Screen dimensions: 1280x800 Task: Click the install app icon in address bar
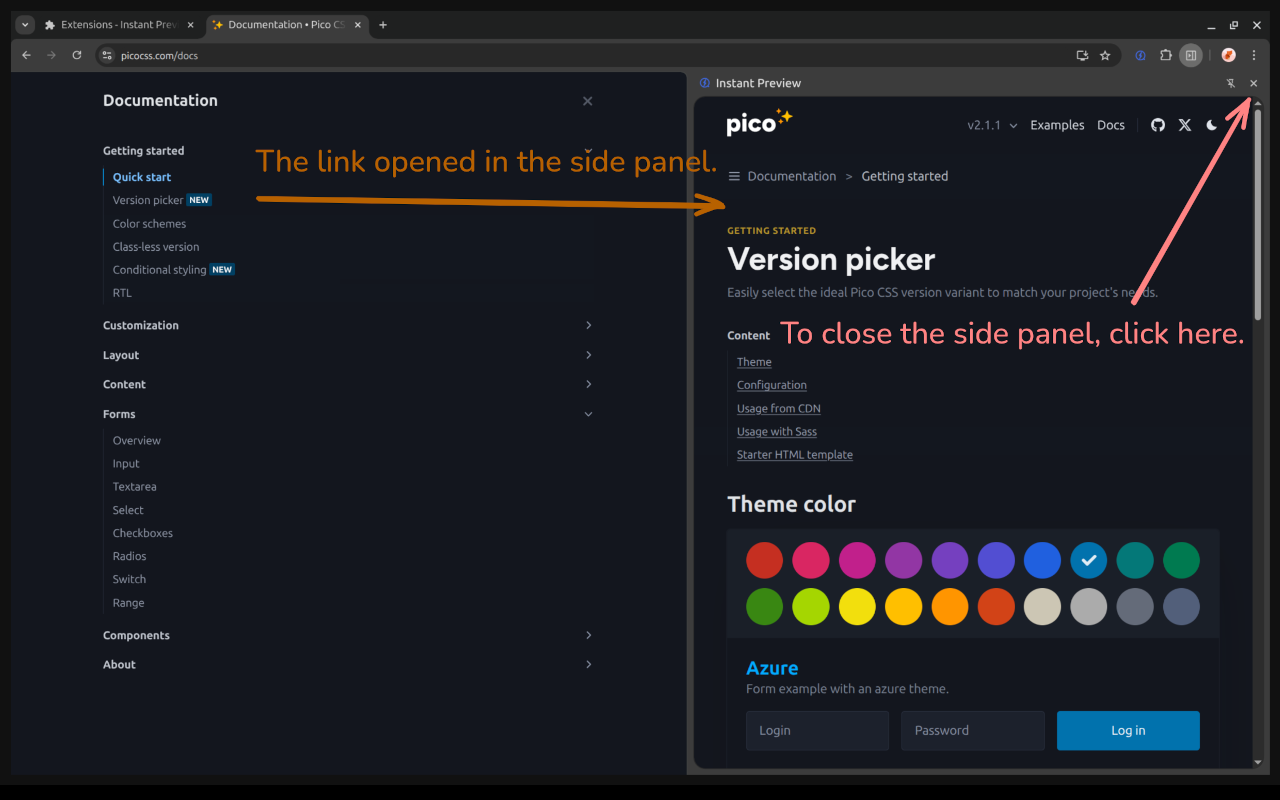coord(1082,55)
